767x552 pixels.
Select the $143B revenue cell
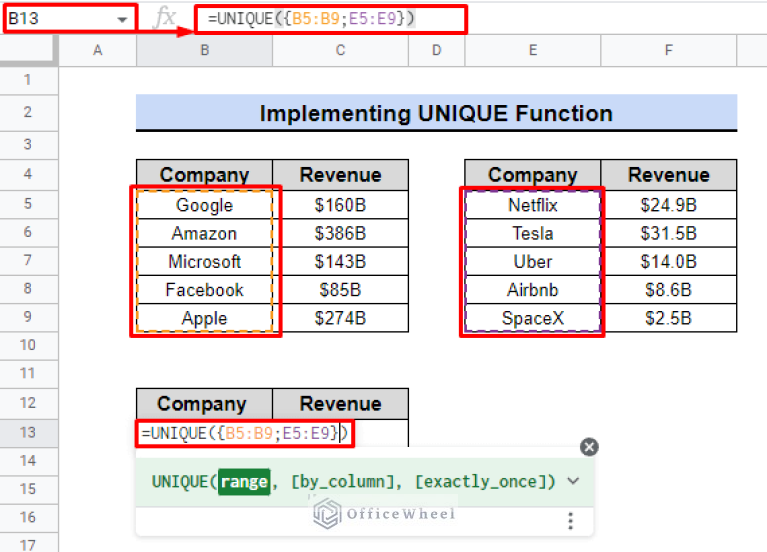point(340,261)
